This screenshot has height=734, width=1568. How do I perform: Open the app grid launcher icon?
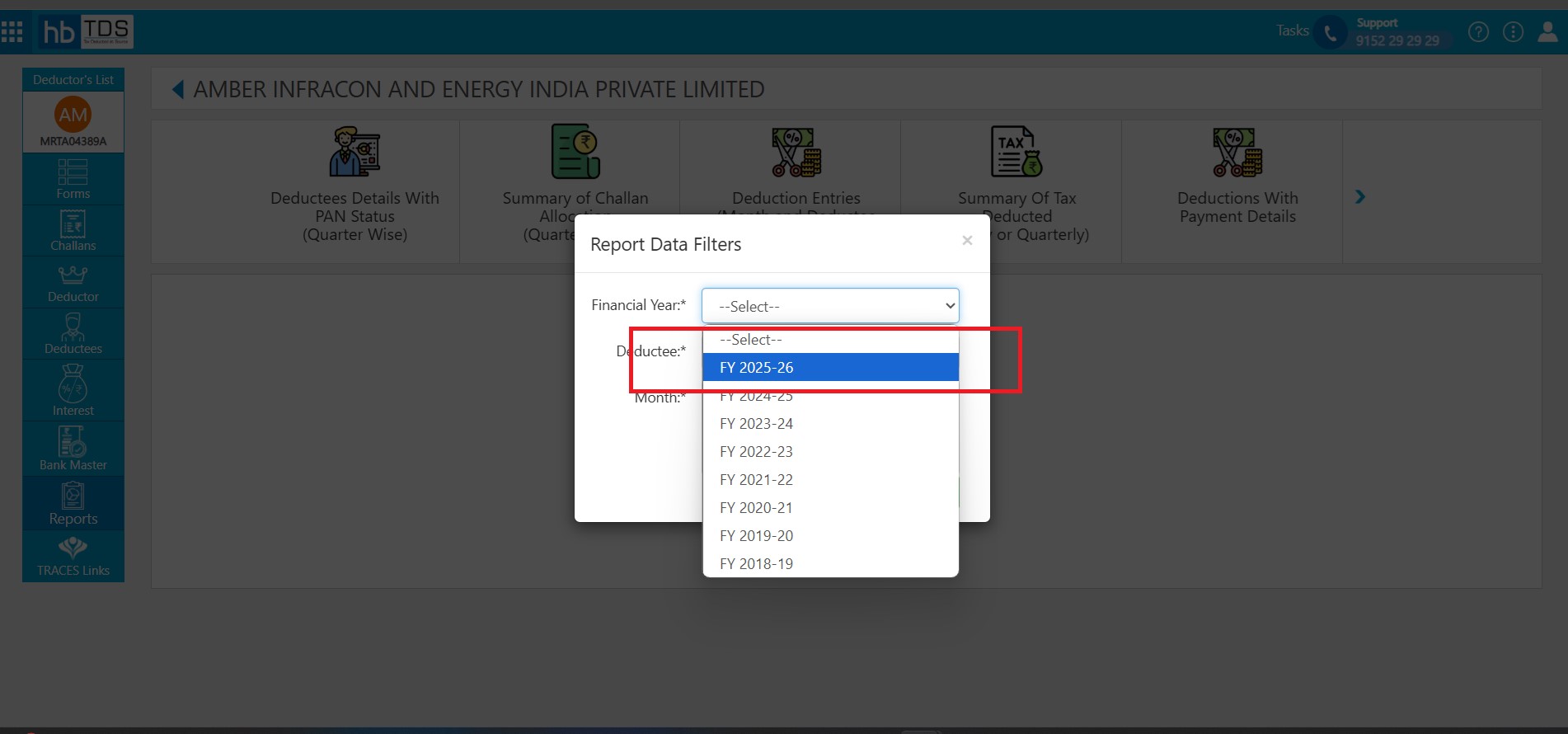coord(12,32)
